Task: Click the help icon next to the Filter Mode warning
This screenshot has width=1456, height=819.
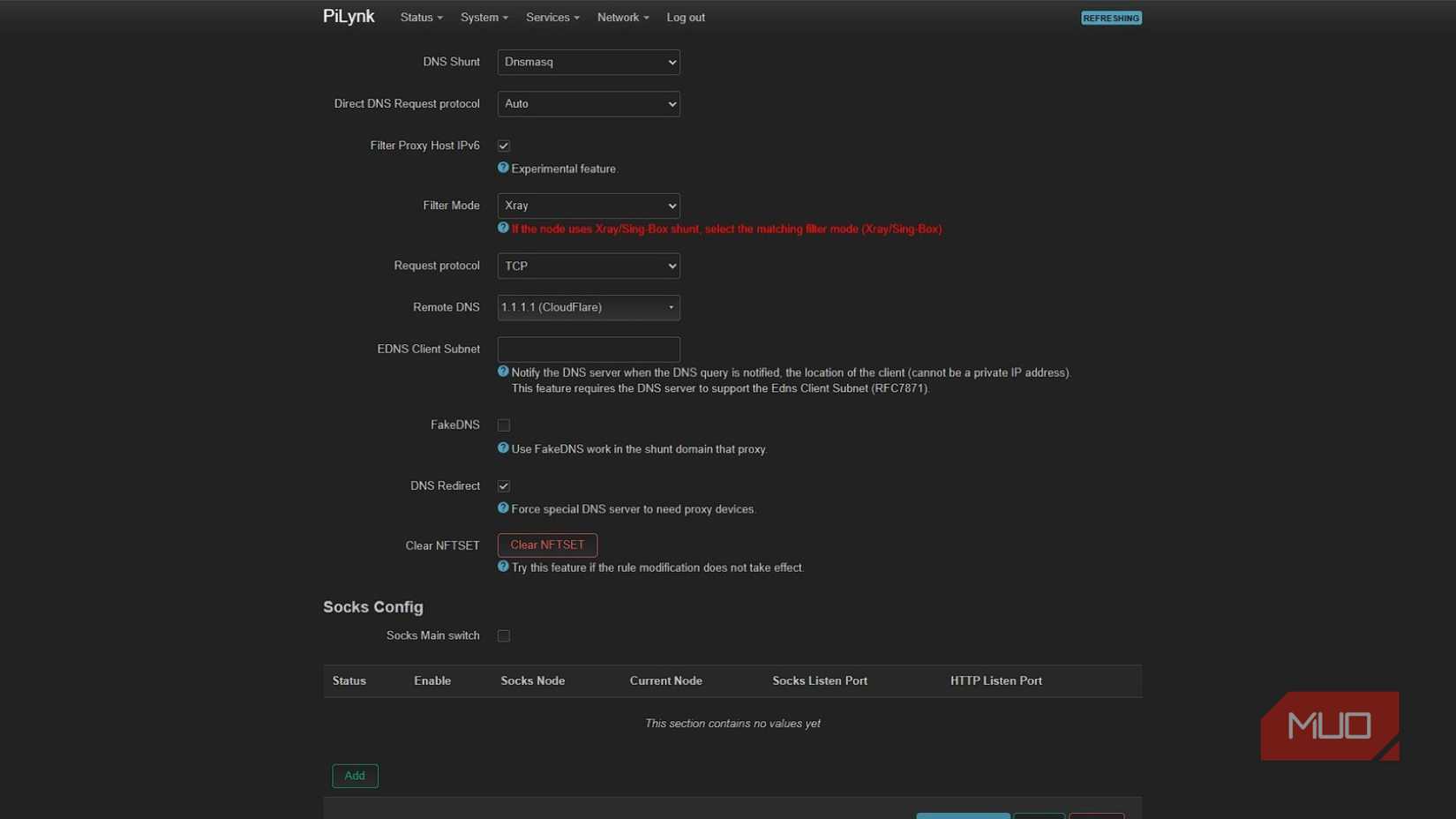Action: pyautogui.click(x=503, y=229)
